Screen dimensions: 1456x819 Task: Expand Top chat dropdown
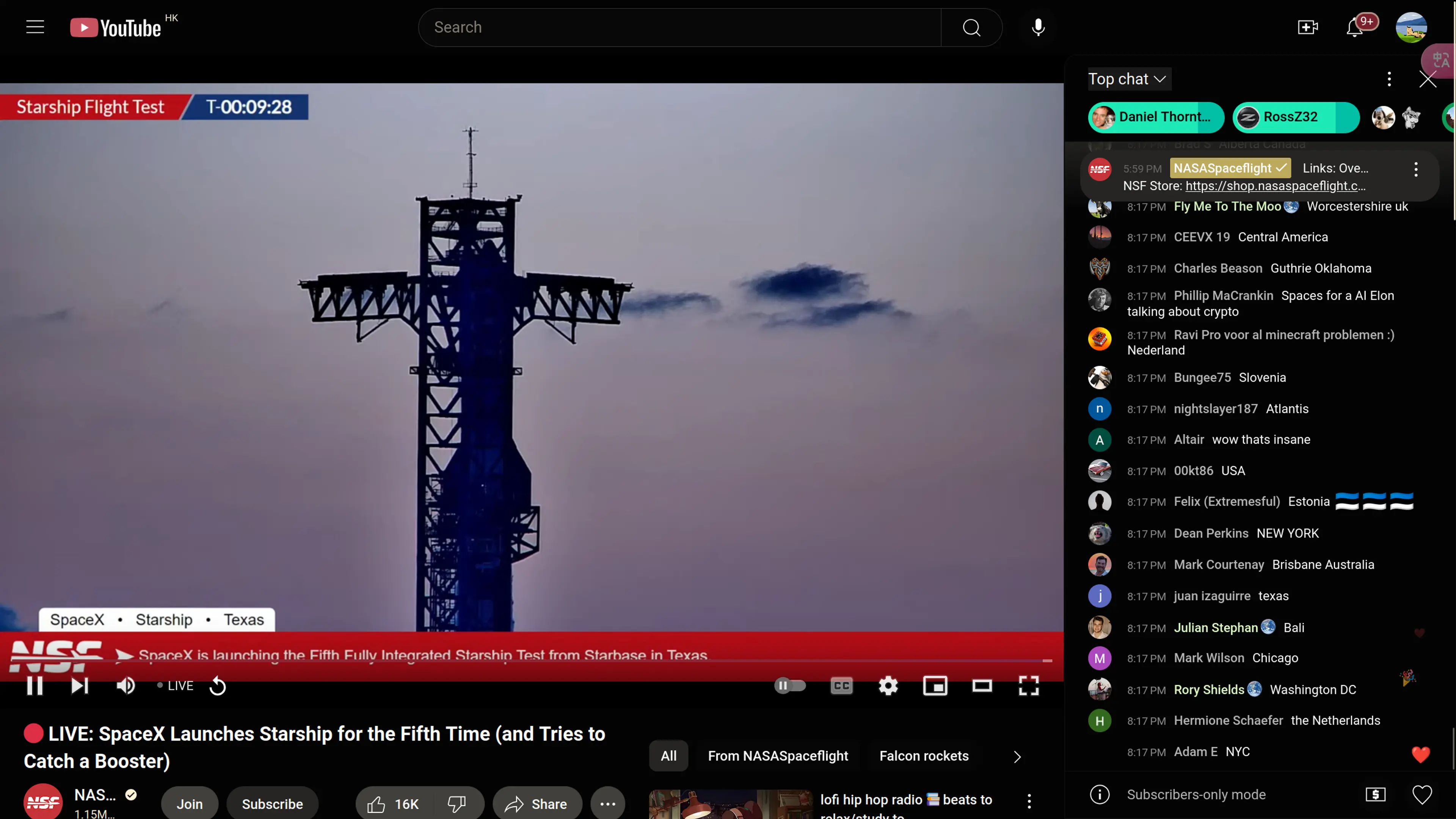[1129, 79]
